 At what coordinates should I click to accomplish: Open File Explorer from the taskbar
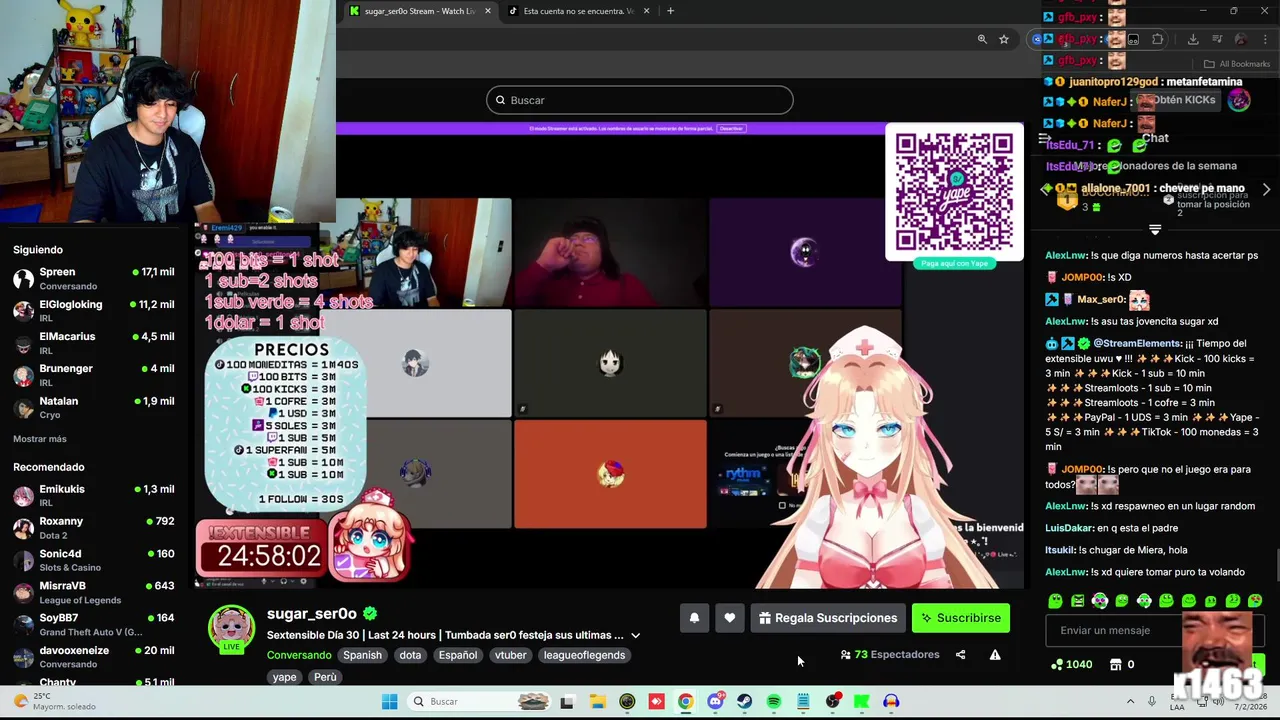[597, 701]
